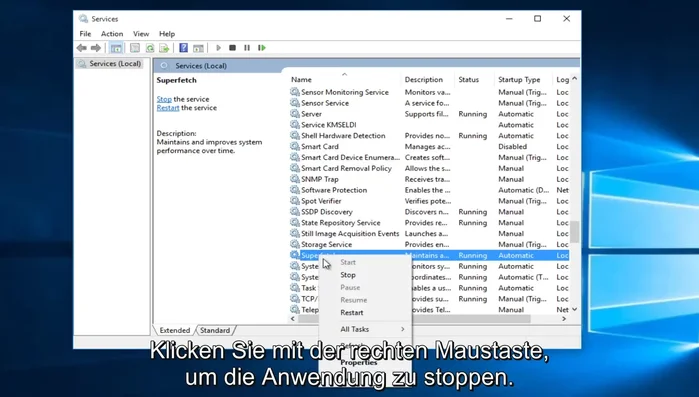This screenshot has height=397, width=699.
Task: Choose Stop in the context menu
Action: pos(366,275)
